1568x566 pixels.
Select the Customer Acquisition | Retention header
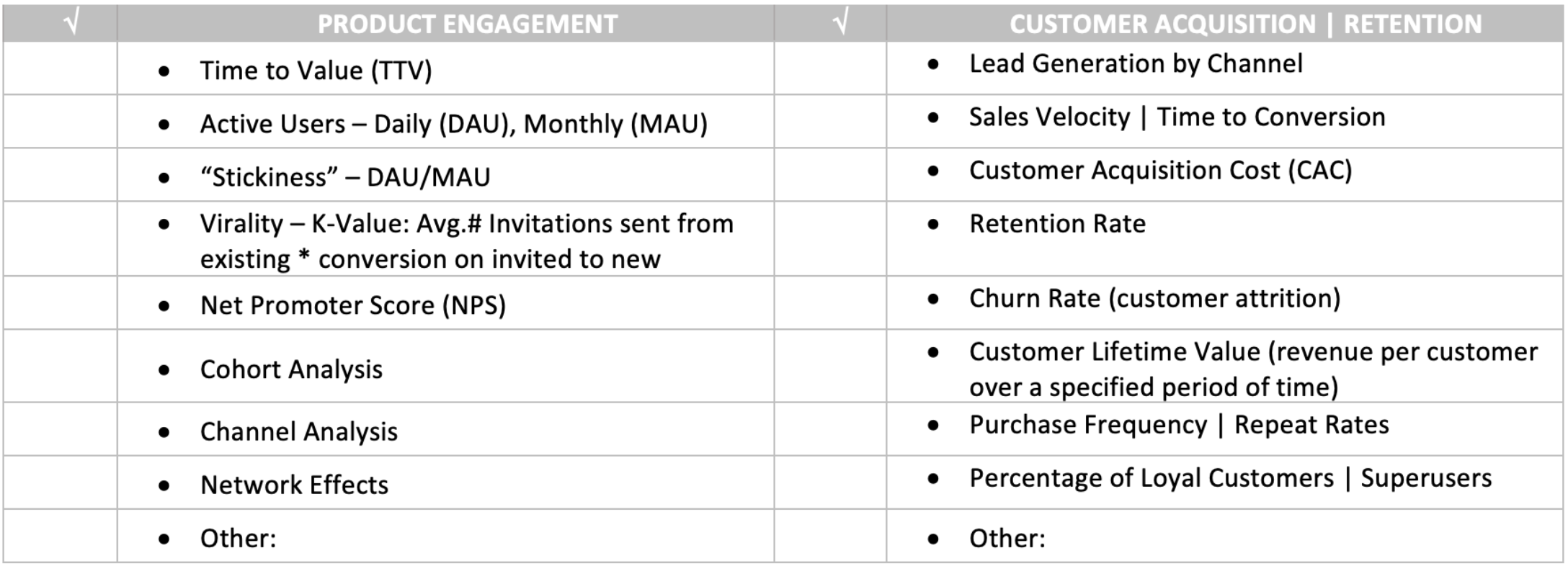pos(1245,24)
